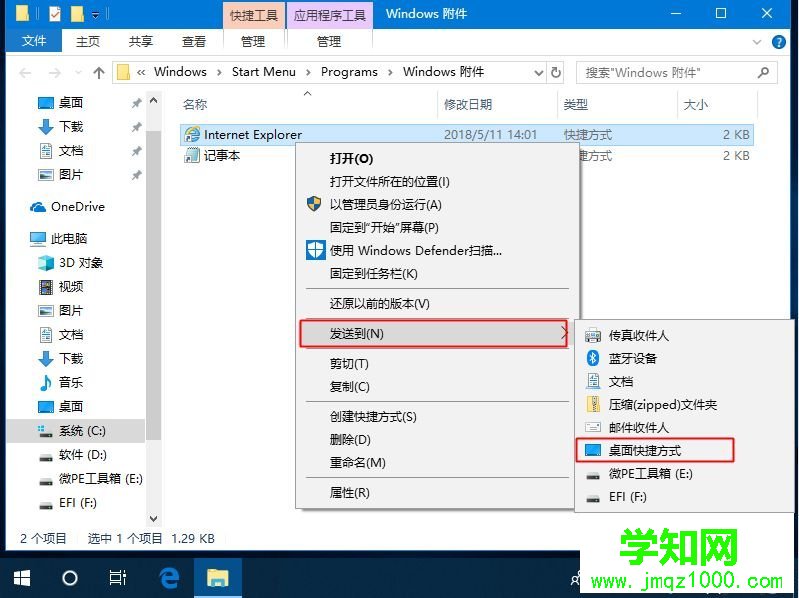The width and height of the screenshot is (799, 598).
Task: Click the Windows Start button
Action: [x=22, y=578]
